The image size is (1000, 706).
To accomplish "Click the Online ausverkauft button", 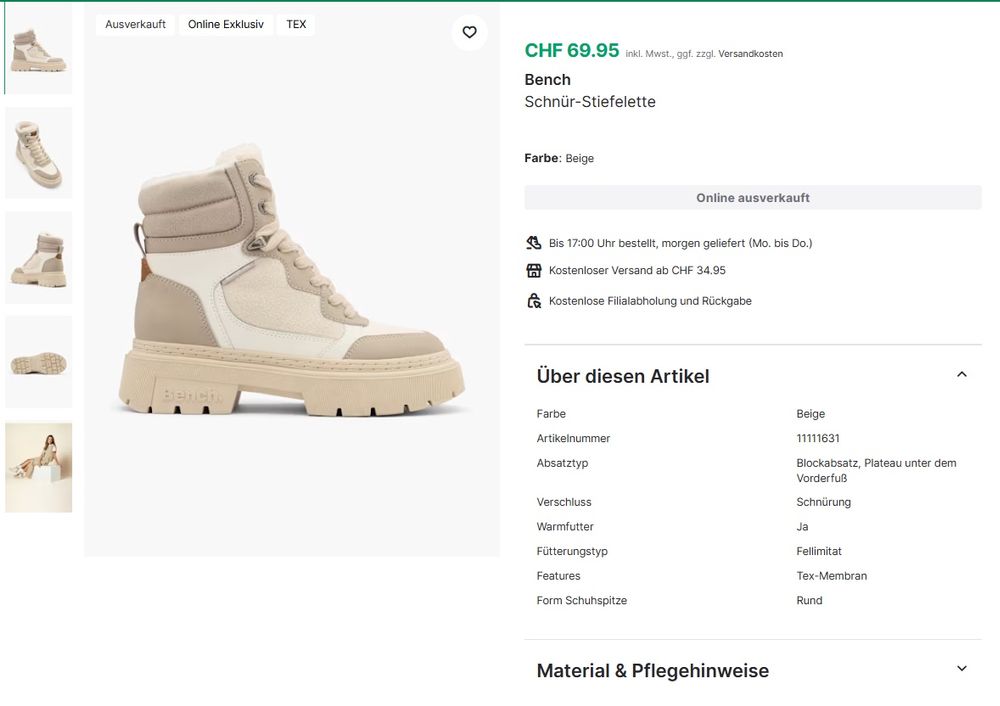I will tap(753, 198).
